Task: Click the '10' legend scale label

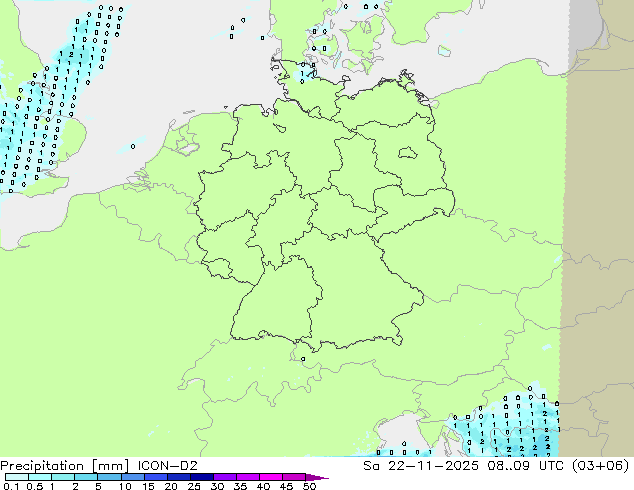Action: [x=125, y=486]
